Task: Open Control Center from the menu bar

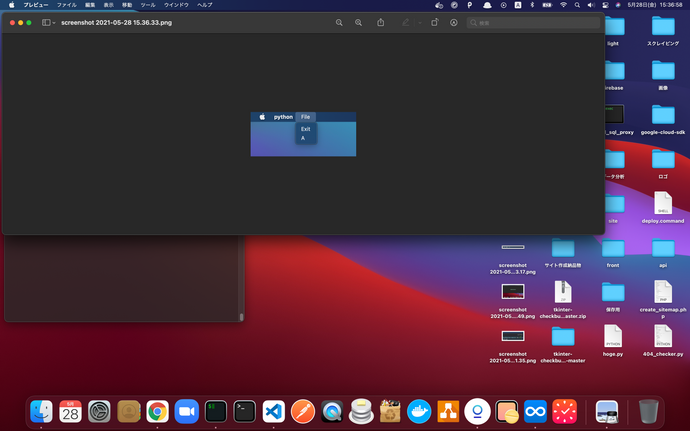Action: (605, 5)
